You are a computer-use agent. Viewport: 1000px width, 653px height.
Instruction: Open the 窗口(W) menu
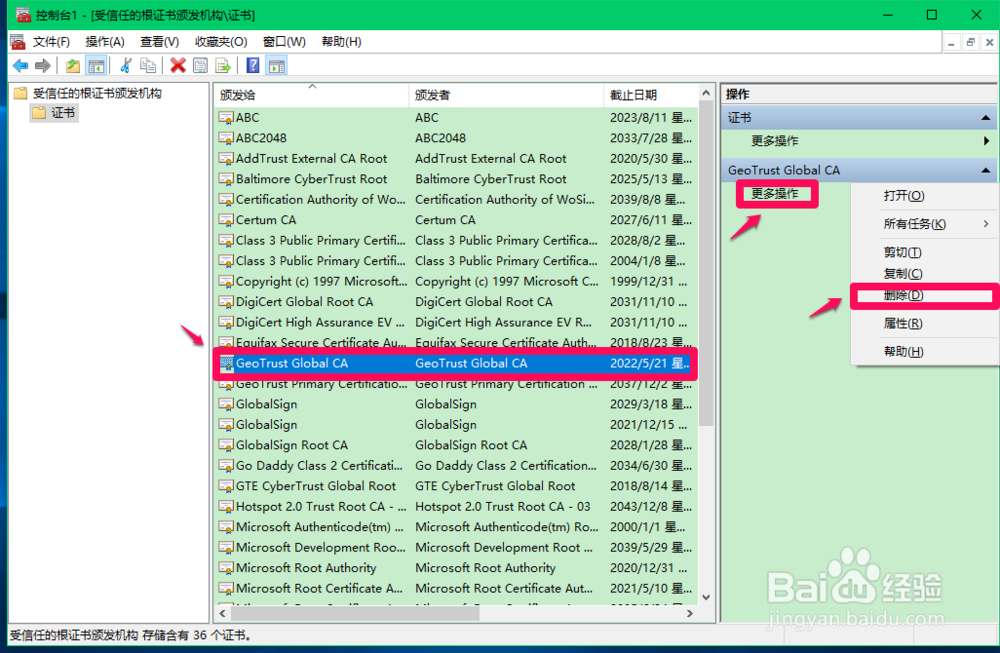pos(284,42)
